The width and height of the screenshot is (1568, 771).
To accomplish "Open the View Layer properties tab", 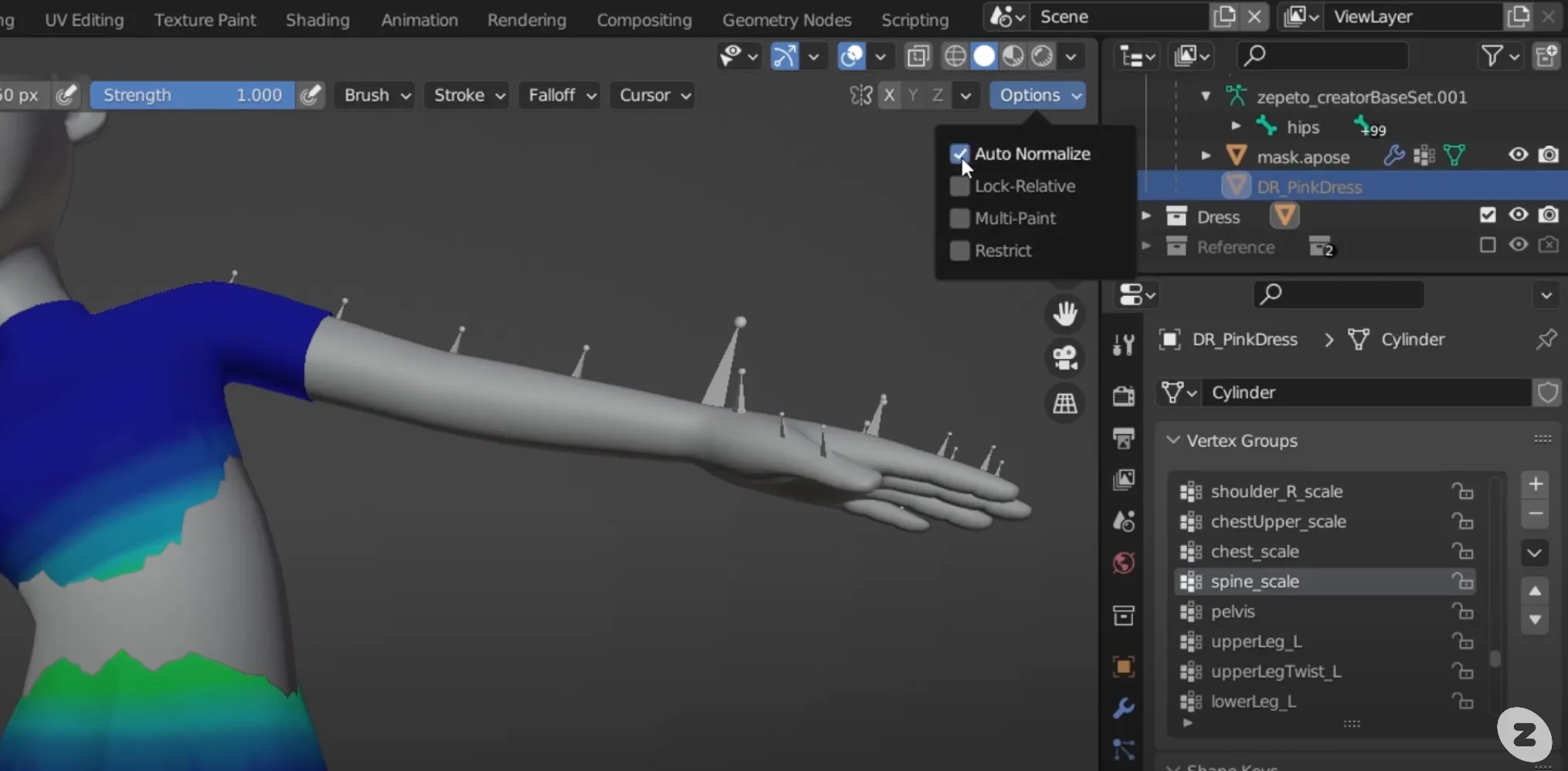I will click(x=1123, y=480).
